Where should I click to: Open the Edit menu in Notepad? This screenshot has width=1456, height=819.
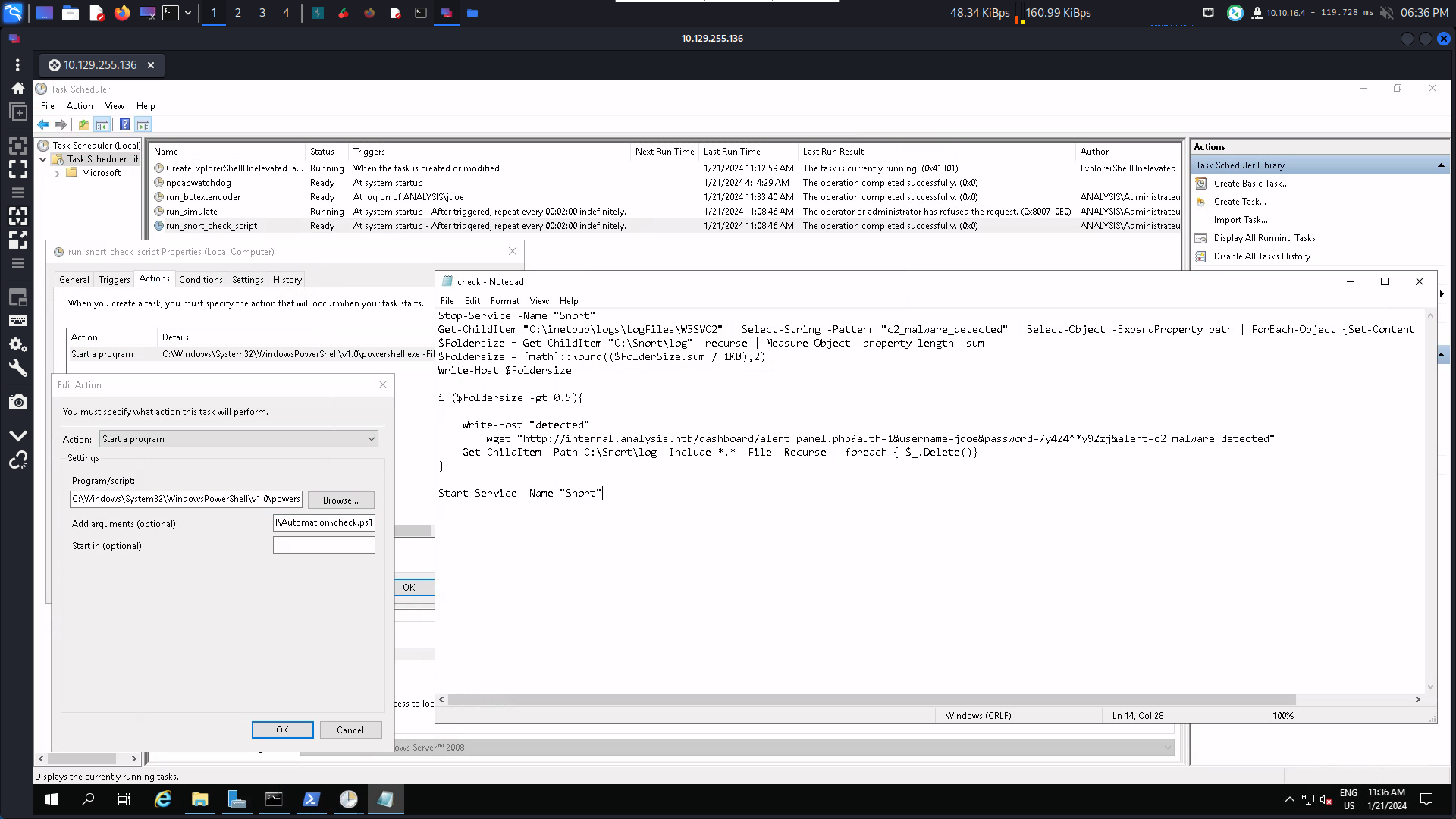coord(472,301)
